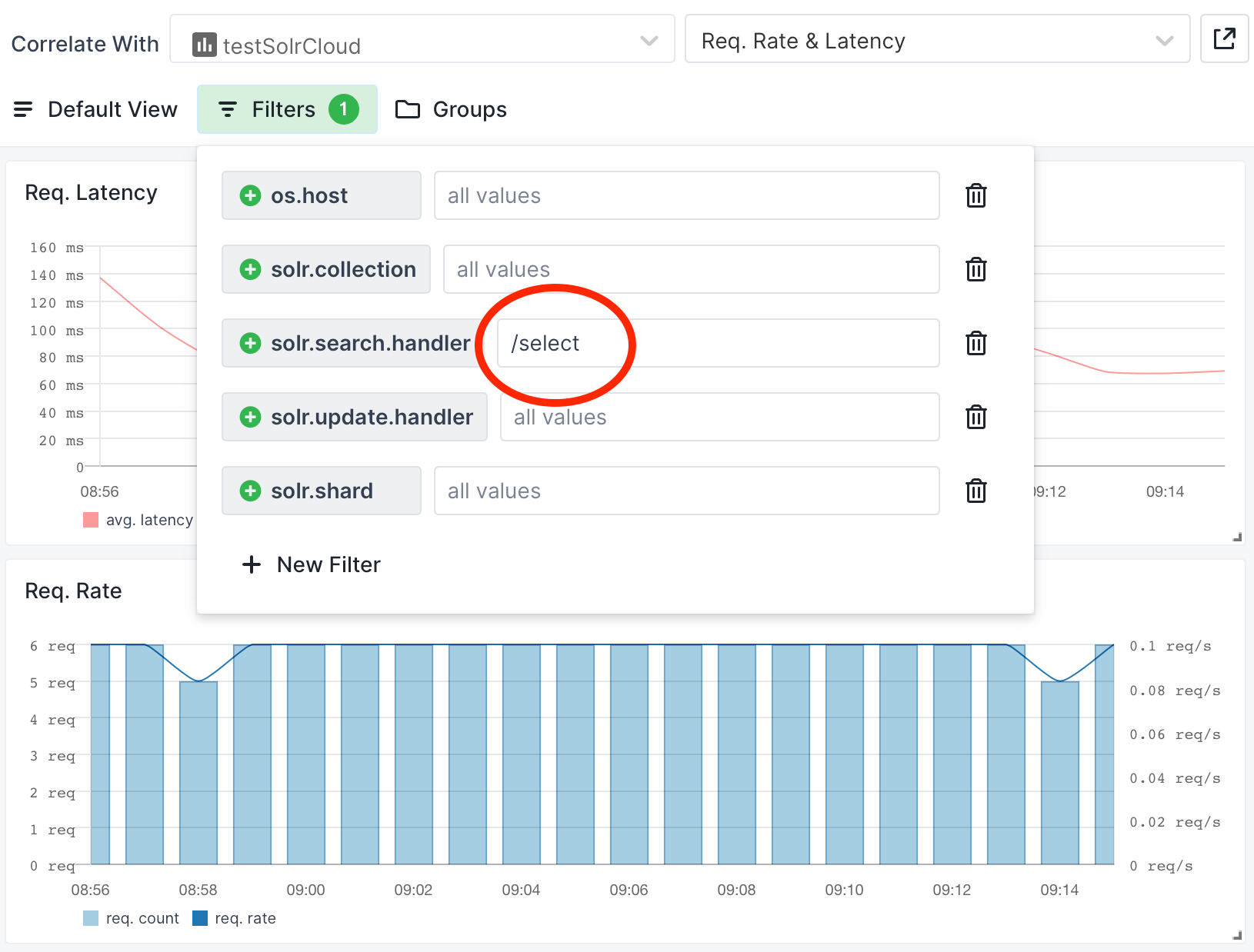Click the solr.update.handler filter name button
The height and width of the screenshot is (952, 1254).
click(x=355, y=417)
